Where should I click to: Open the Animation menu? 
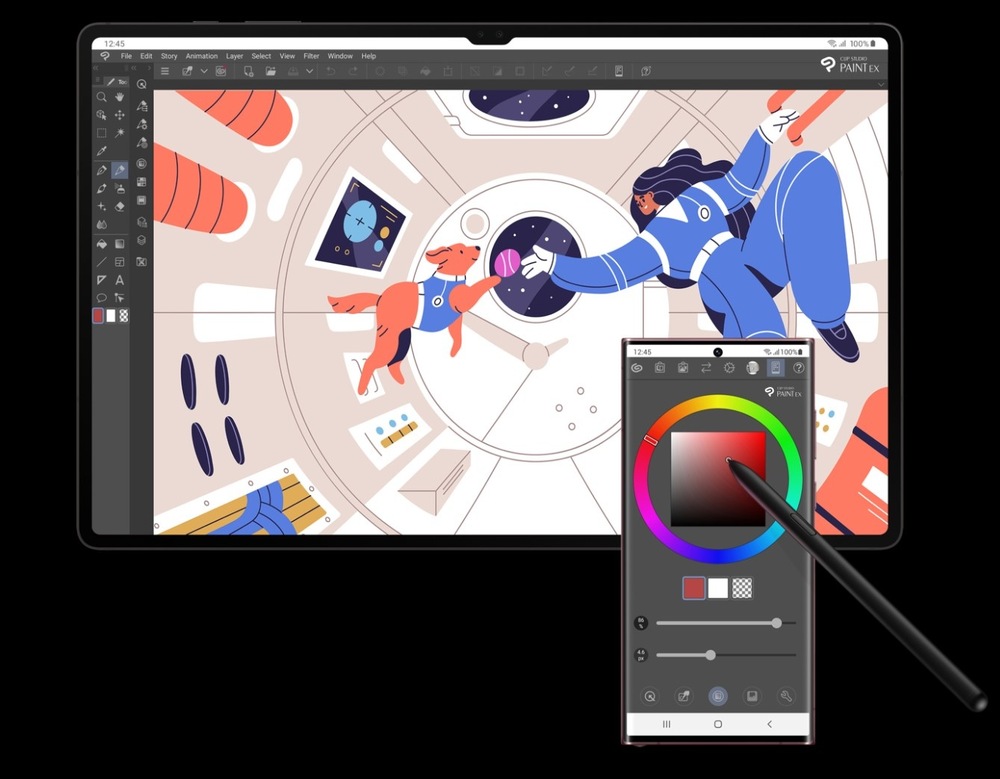(x=201, y=56)
